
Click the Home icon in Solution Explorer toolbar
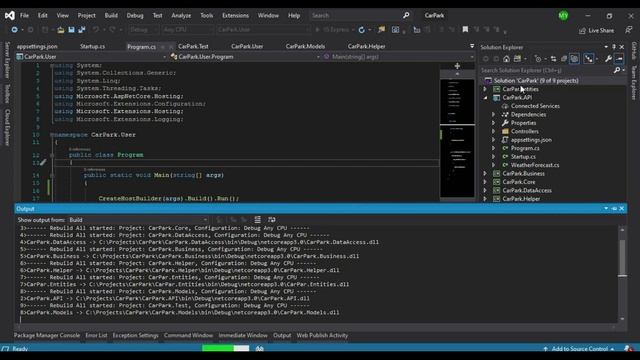pyautogui.click(x=506, y=59)
